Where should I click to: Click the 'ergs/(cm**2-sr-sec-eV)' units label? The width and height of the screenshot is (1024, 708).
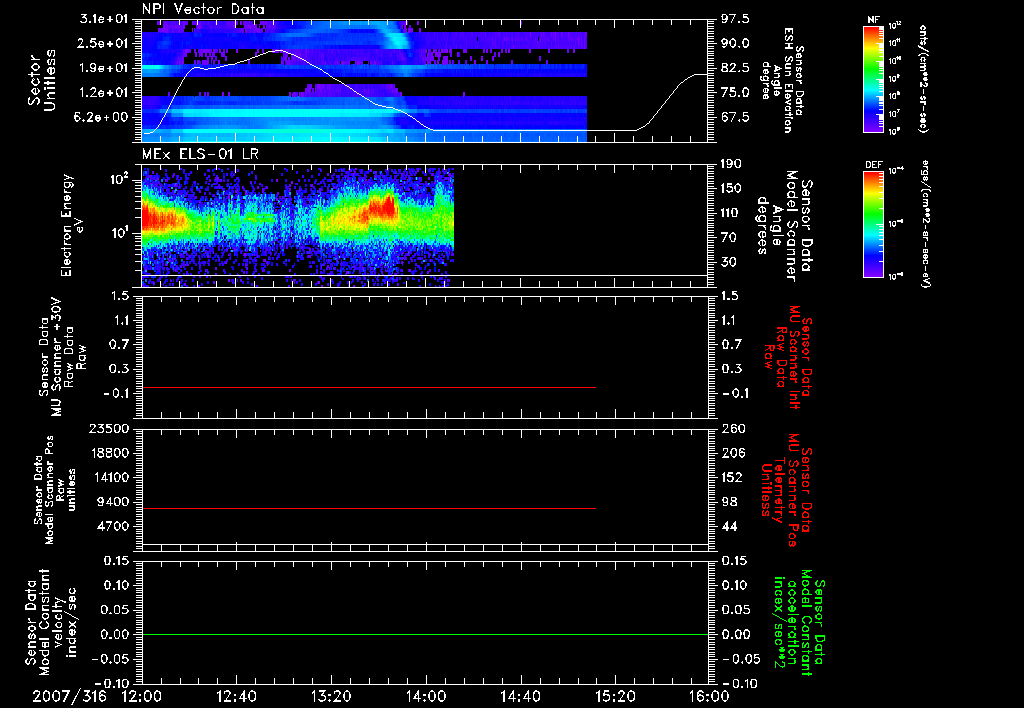click(925, 224)
